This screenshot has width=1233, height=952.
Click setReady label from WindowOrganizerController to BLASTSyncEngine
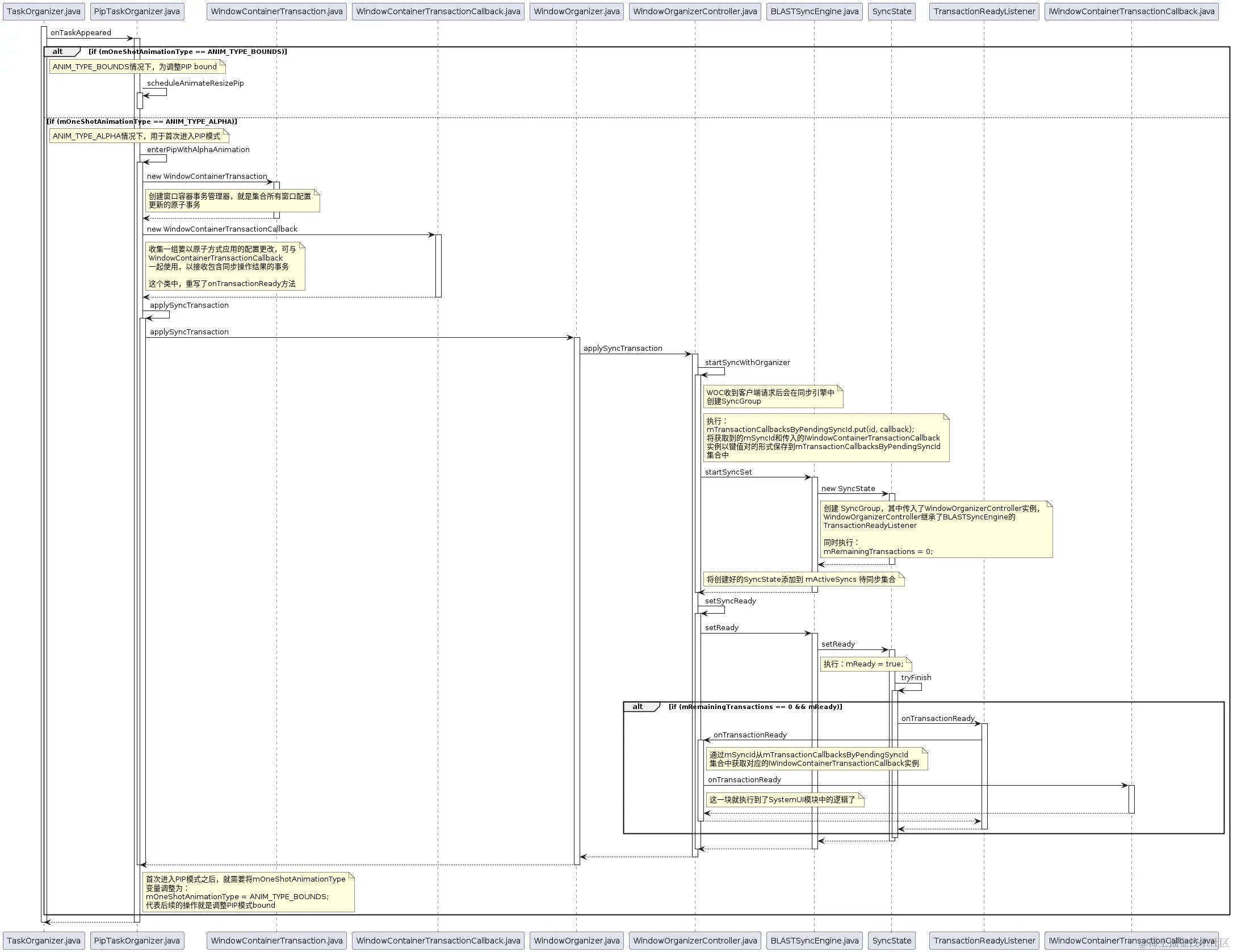tap(722, 628)
